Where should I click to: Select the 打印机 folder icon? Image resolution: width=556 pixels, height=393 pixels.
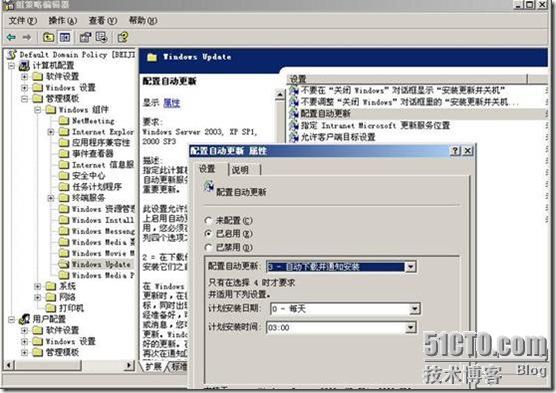point(51,308)
